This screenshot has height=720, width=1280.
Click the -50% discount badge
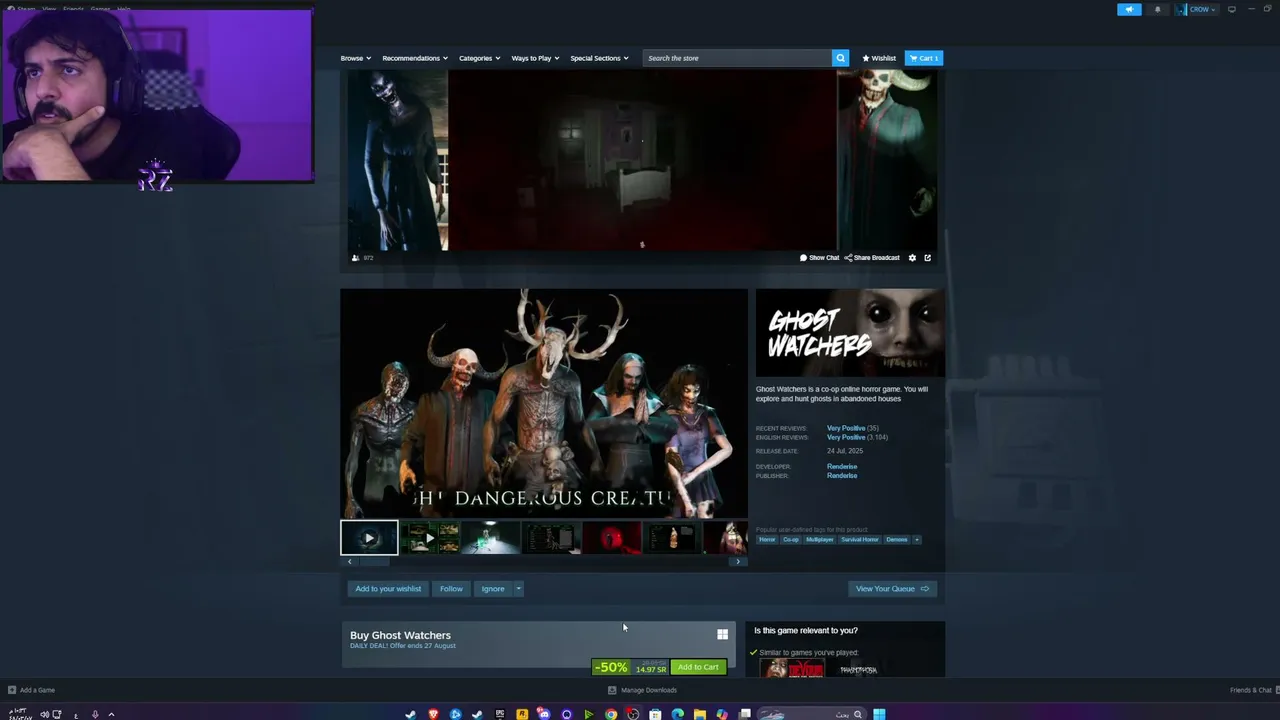tap(611, 667)
